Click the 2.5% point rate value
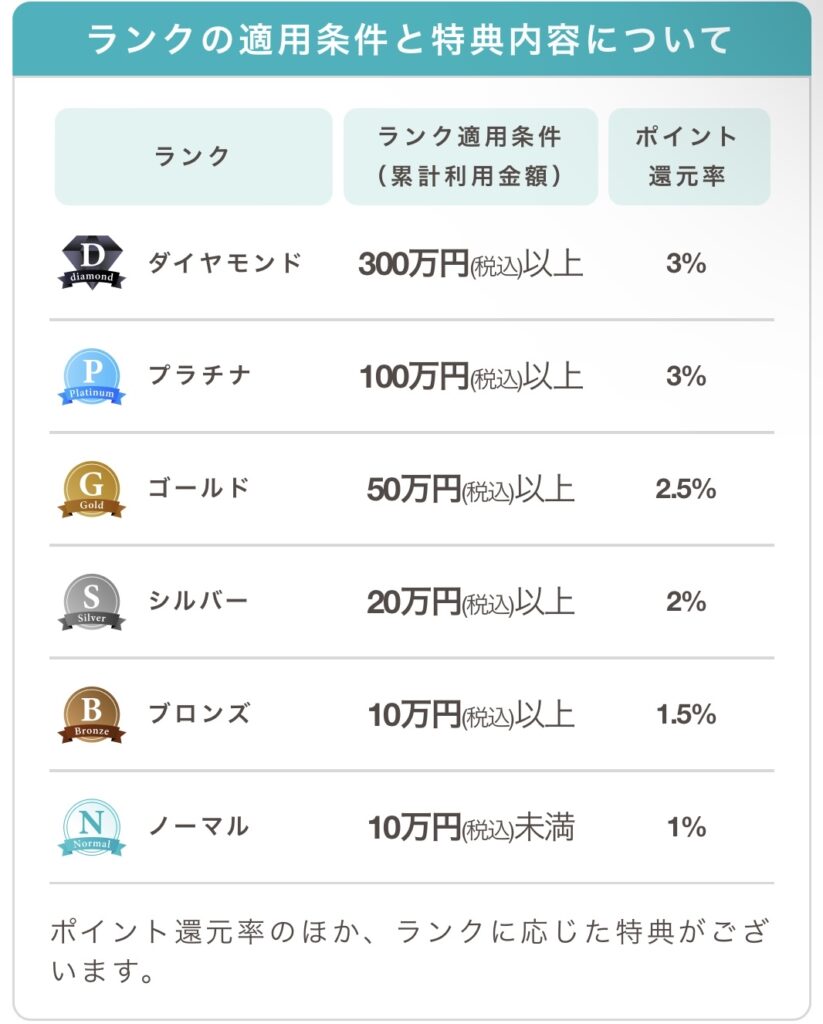Viewport: 823px width, 1024px height. [686, 489]
